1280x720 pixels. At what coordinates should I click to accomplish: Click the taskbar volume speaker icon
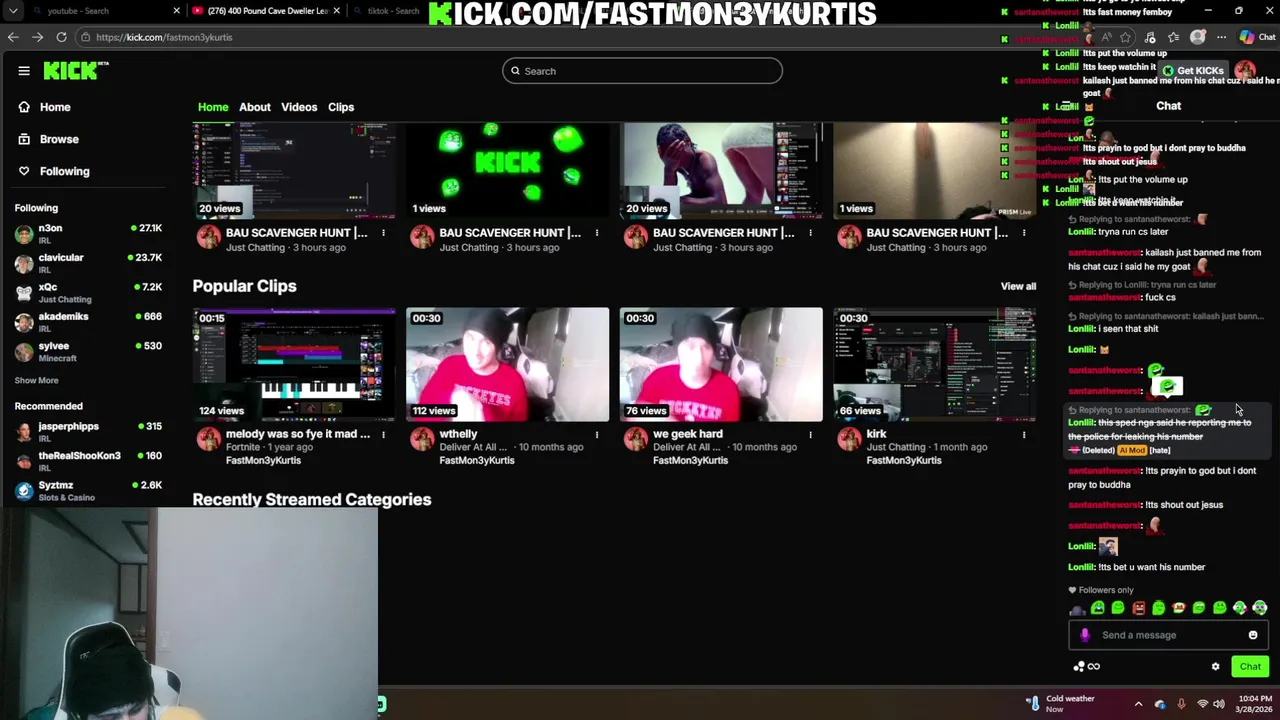pos(1219,704)
